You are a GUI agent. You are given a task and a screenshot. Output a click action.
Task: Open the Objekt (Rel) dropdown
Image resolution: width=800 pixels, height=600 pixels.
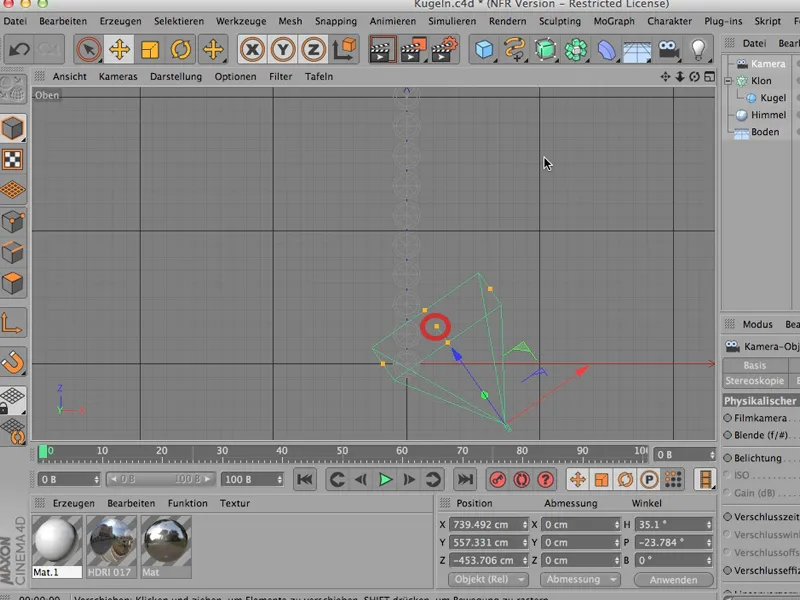(487, 580)
